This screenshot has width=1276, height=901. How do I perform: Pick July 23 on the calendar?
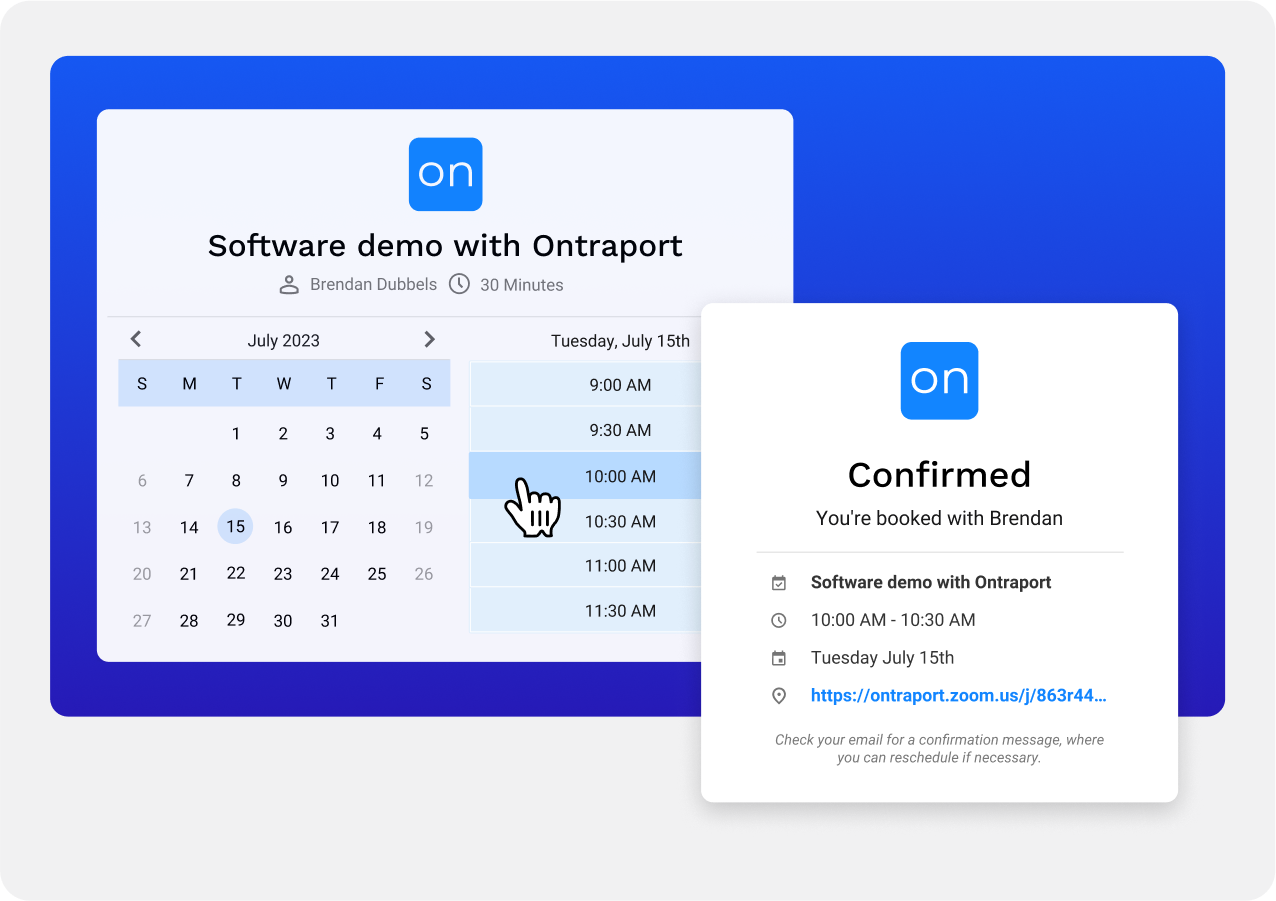[x=283, y=574]
